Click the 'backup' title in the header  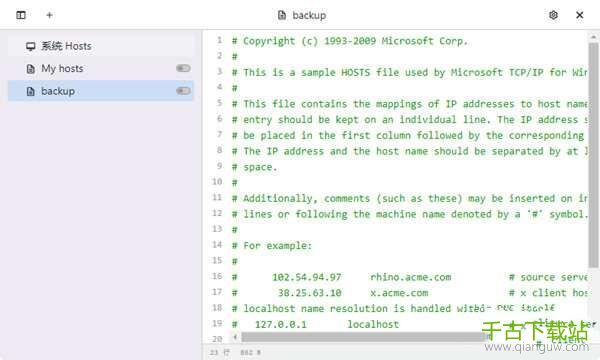pos(309,15)
